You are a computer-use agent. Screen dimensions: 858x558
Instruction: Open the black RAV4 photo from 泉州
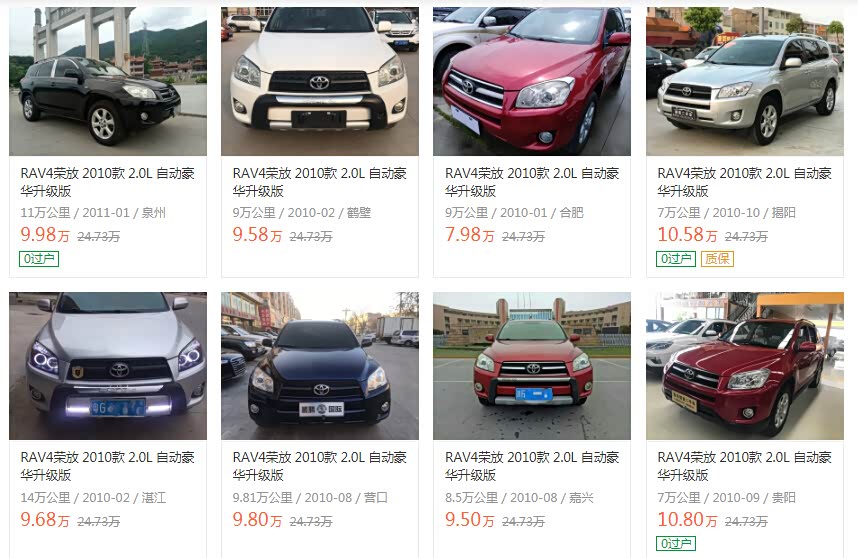pos(108,82)
